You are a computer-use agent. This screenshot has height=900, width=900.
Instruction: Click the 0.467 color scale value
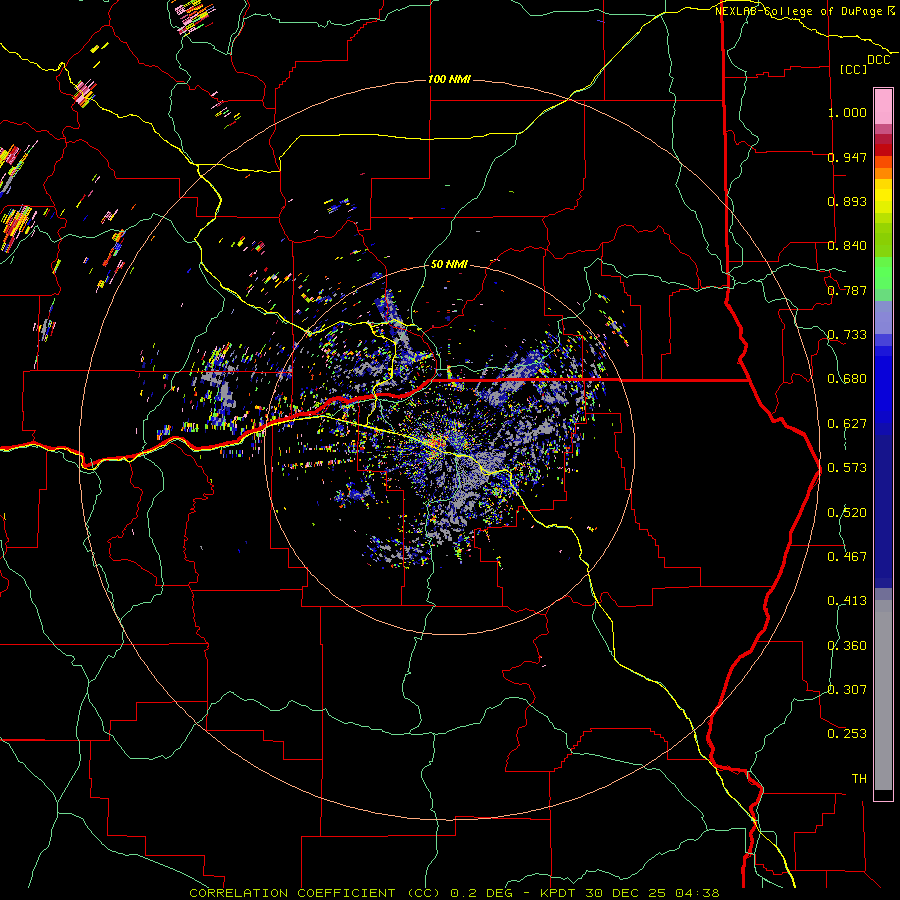tap(847, 557)
